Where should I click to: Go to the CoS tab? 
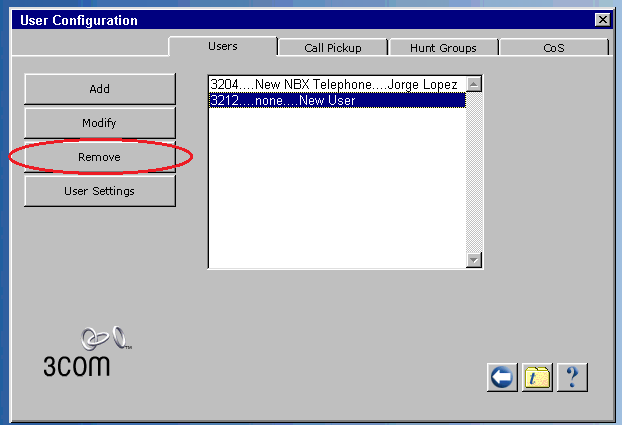[554, 47]
